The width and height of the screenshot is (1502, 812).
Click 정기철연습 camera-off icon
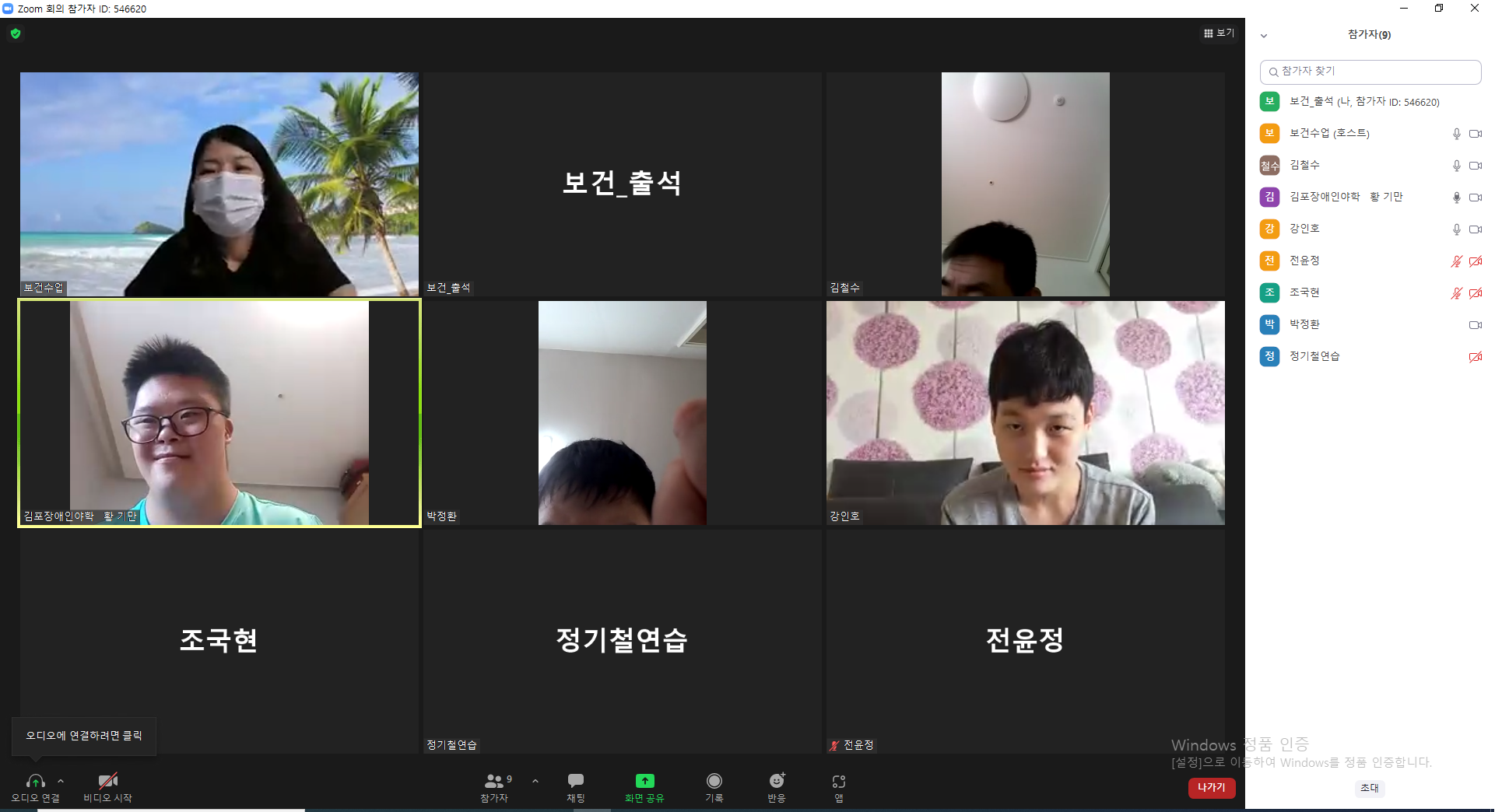point(1476,357)
